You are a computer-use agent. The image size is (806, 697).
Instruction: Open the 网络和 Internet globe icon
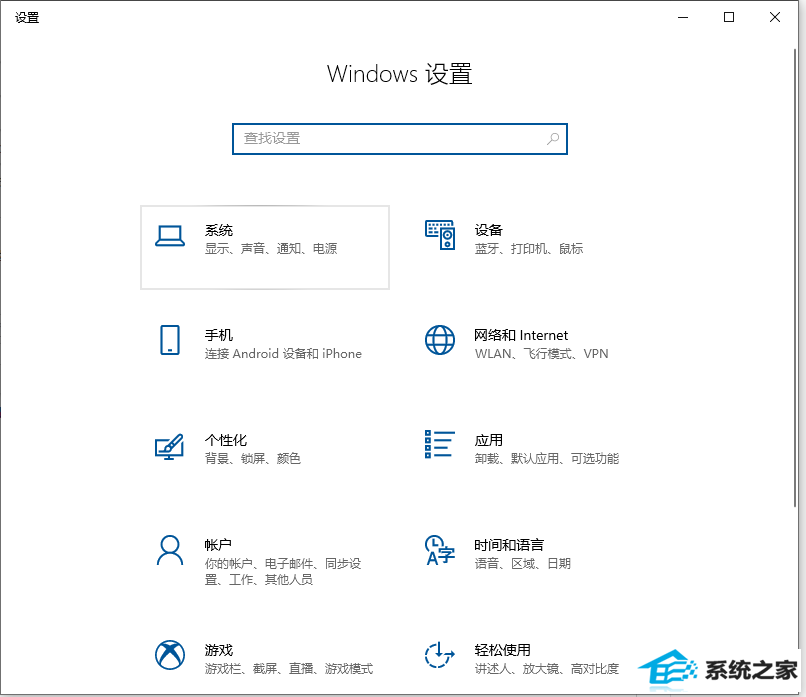tap(440, 340)
